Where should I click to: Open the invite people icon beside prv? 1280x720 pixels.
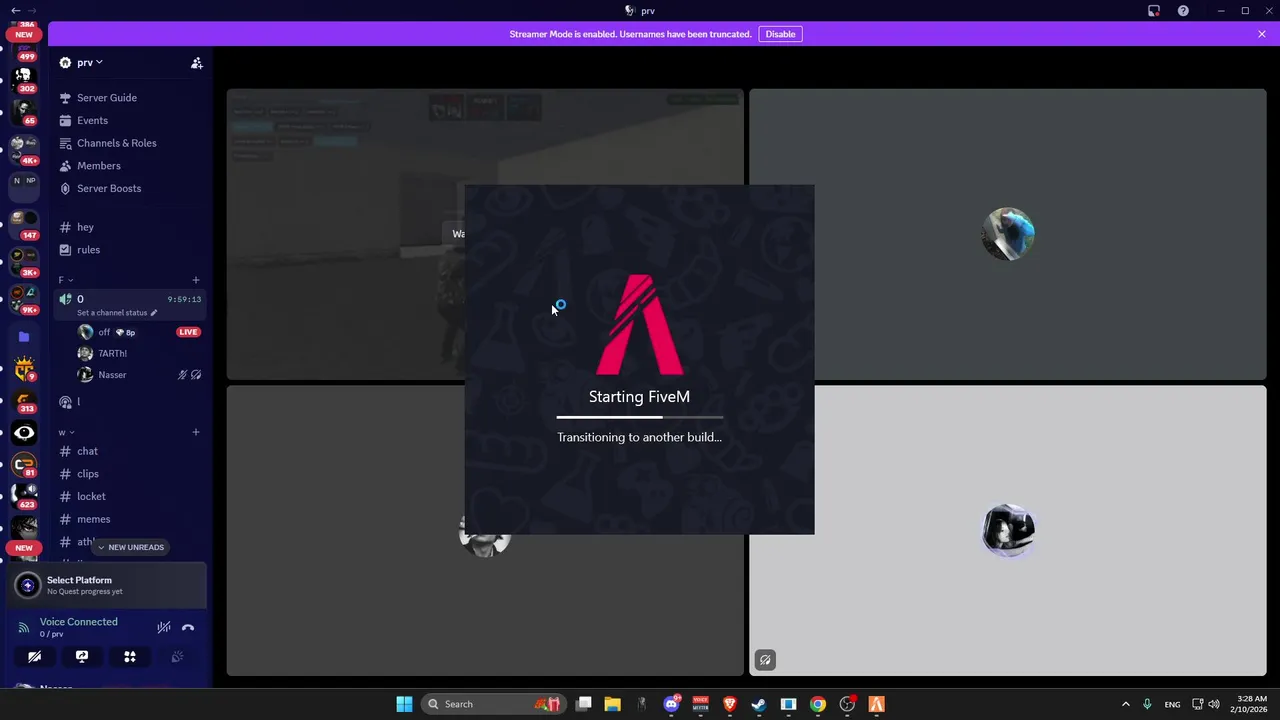pos(197,63)
